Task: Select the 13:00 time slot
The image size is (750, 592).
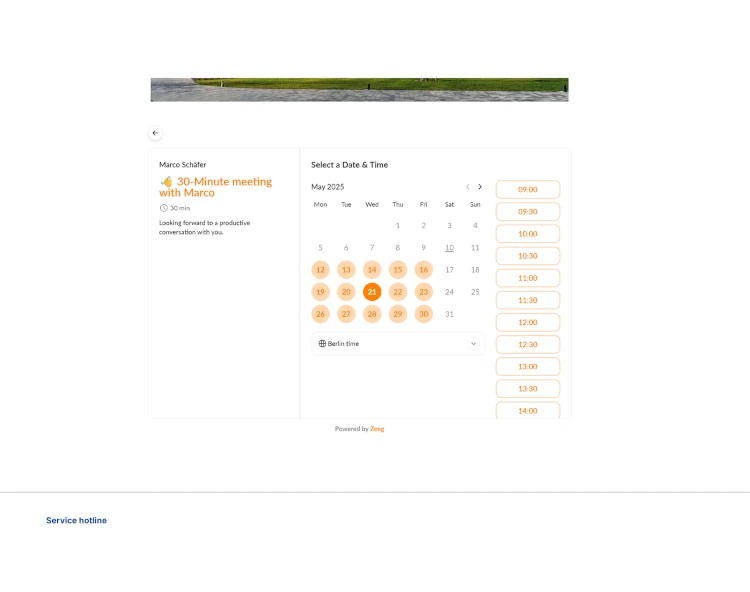Action: [528, 367]
